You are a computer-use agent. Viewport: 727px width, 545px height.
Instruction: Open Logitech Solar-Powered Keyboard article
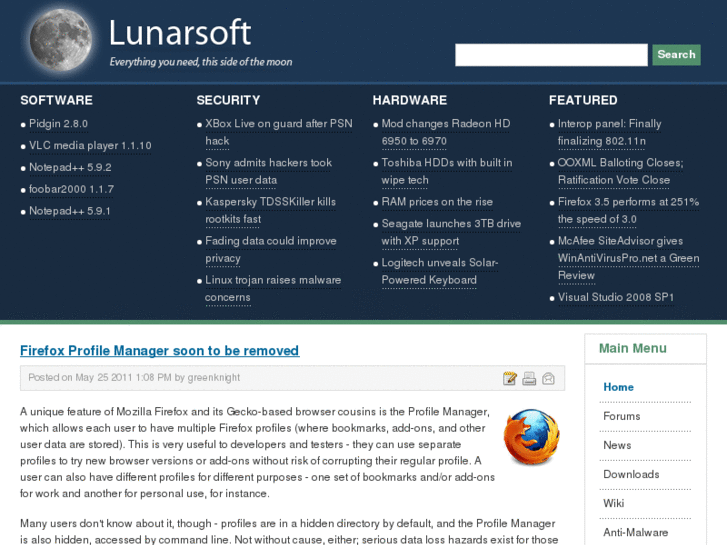click(x=440, y=271)
